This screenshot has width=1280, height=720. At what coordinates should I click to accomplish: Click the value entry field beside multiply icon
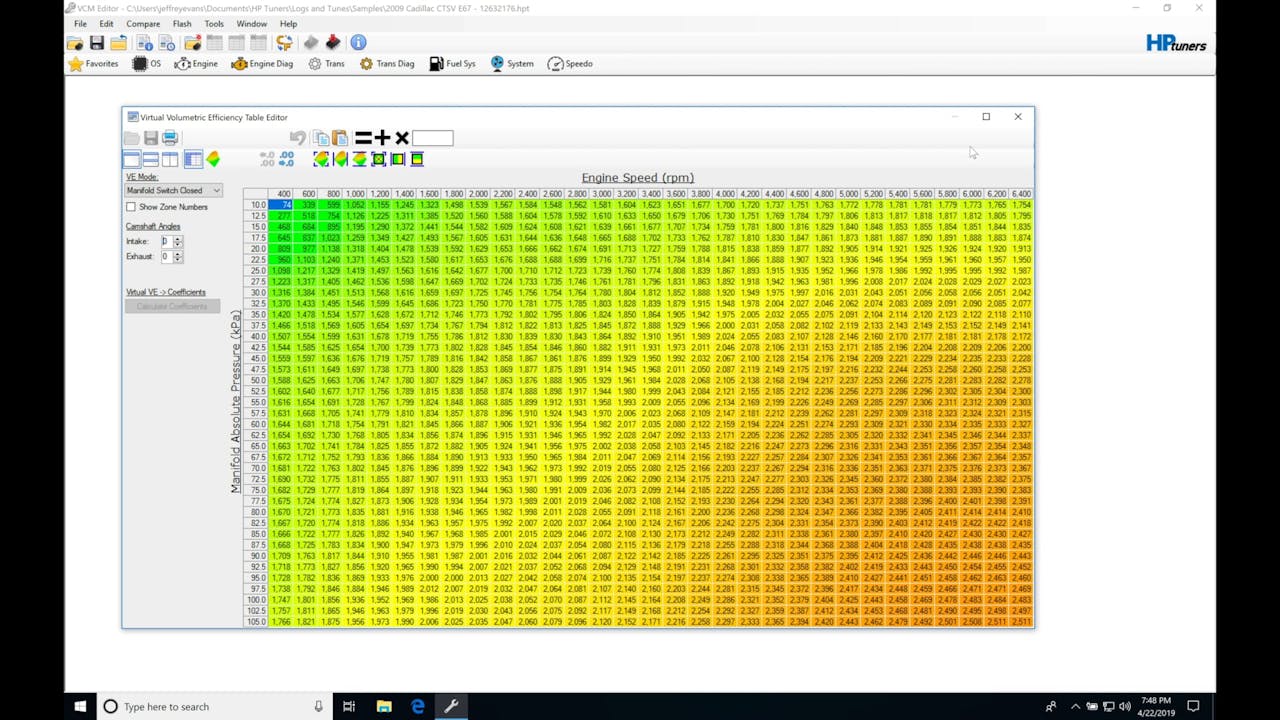pos(432,138)
